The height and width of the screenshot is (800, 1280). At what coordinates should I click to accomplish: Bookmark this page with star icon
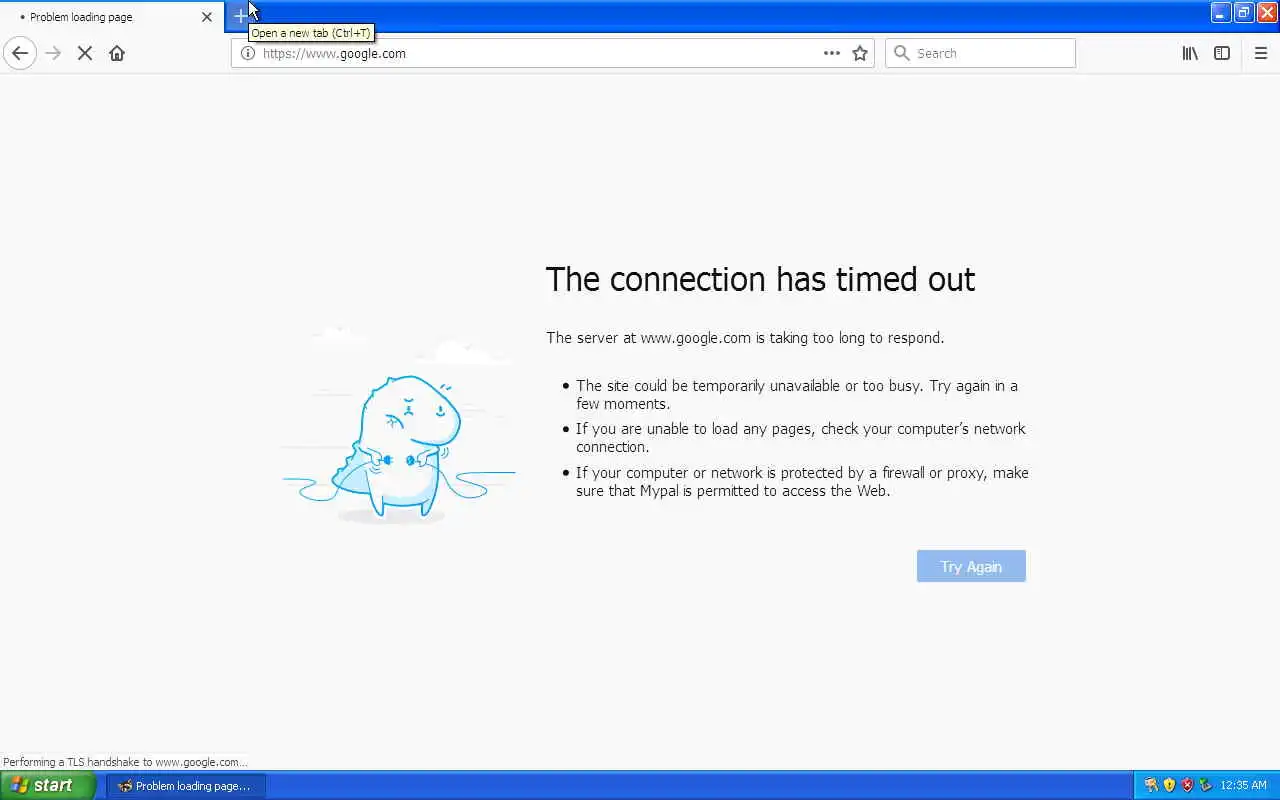click(x=860, y=53)
